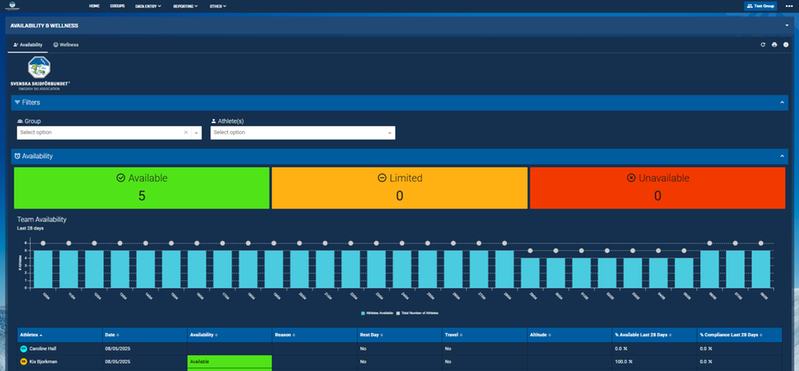The image size is (799, 371).
Task: Switch to the Wellness tab
Action: point(66,45)
